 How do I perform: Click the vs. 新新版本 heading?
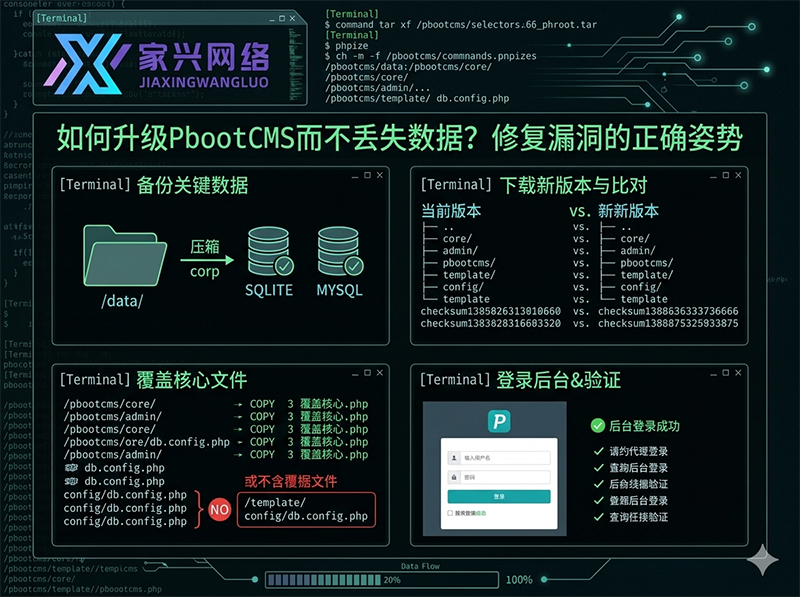[614, 211]
